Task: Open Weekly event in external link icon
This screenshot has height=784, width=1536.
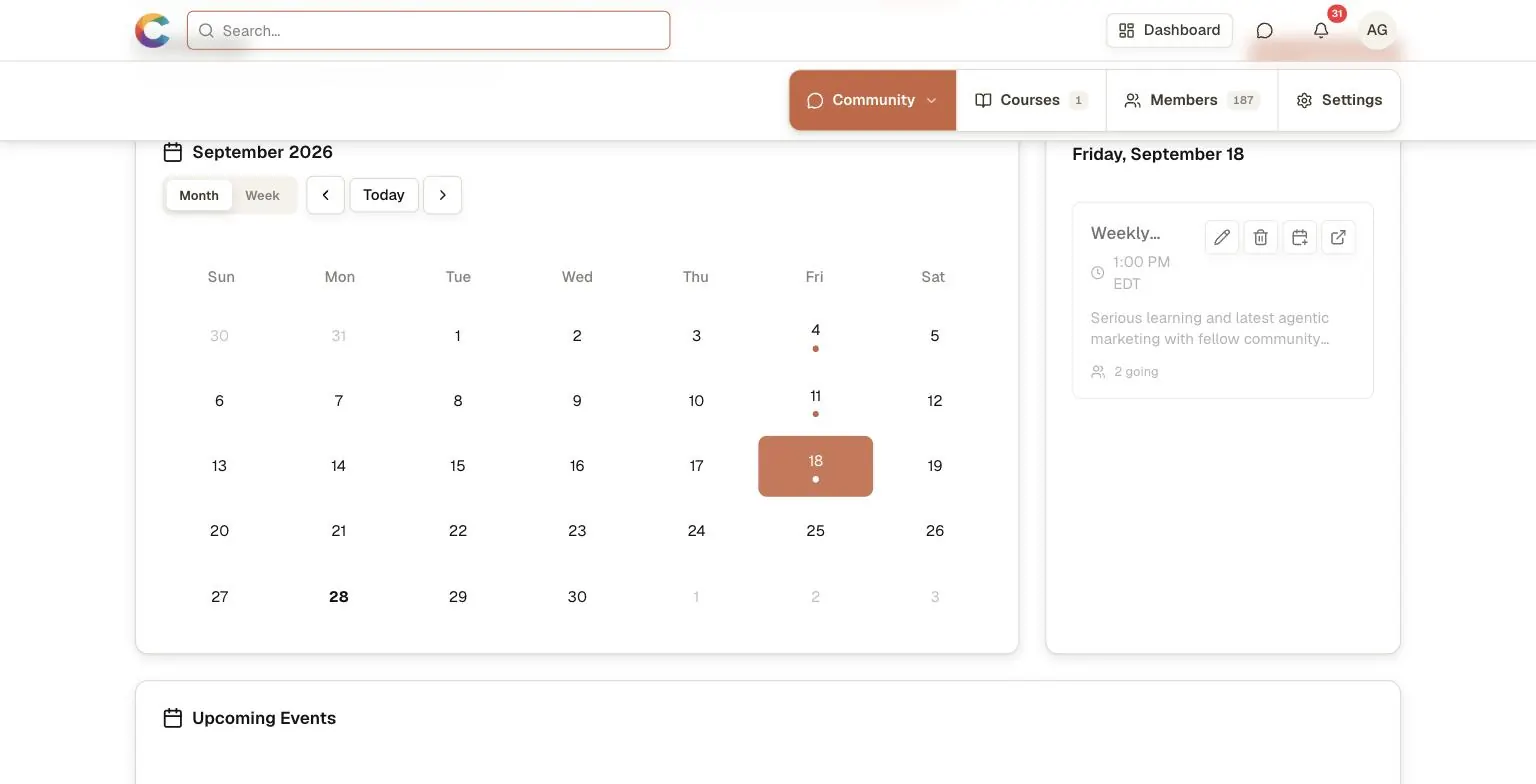Action: (1339, 237)
